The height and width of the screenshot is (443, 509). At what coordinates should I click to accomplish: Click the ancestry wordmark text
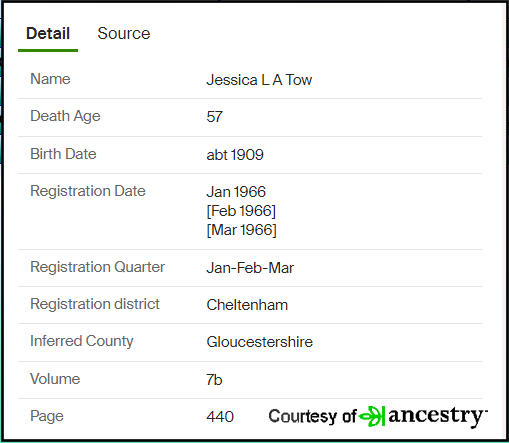click(x=437, y=416)
